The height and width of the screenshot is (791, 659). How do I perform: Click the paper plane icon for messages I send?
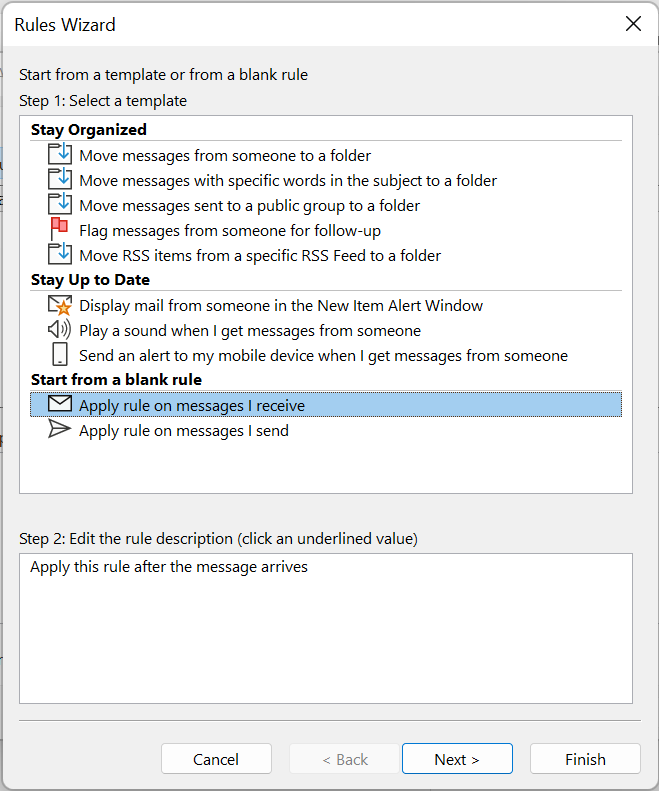(60, 429)
